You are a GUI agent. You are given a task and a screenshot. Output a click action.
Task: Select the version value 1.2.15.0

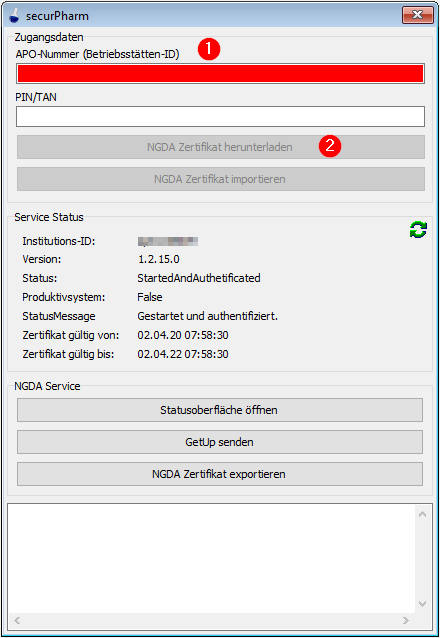159,259
